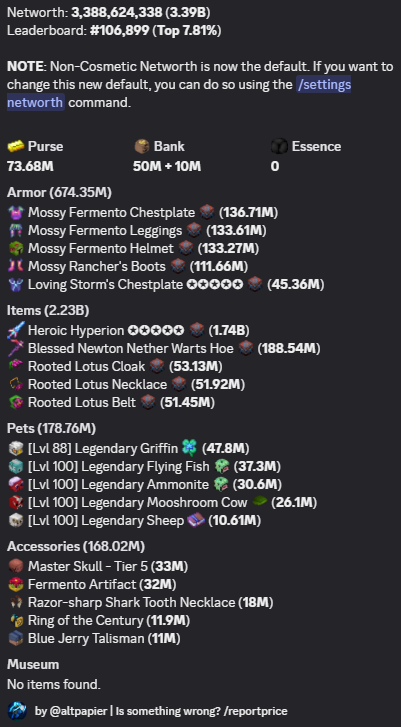Click the Master Skull Tier 5 icon
This screenshot has height=727, width=401.
16,566
